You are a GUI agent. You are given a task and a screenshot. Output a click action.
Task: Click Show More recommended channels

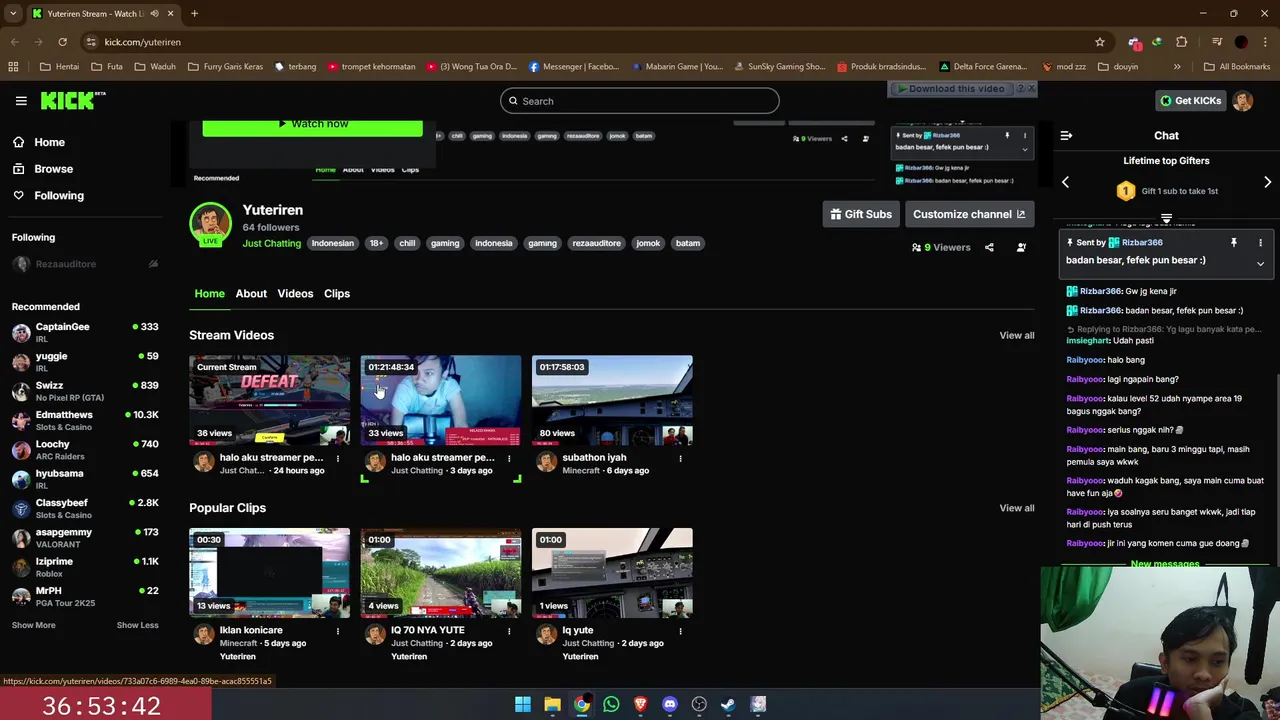[x=34, y=625]
